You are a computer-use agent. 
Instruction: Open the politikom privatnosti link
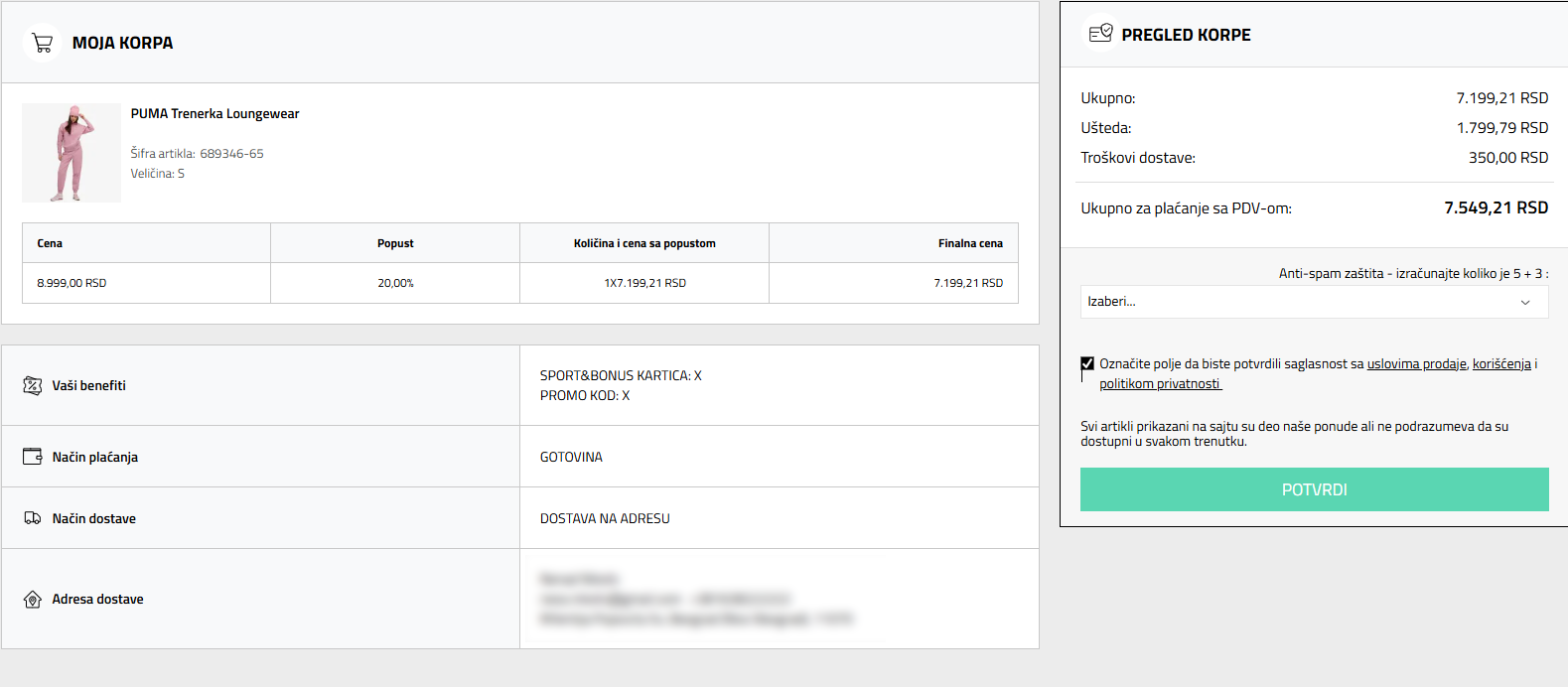click(x=1159, y=384)
